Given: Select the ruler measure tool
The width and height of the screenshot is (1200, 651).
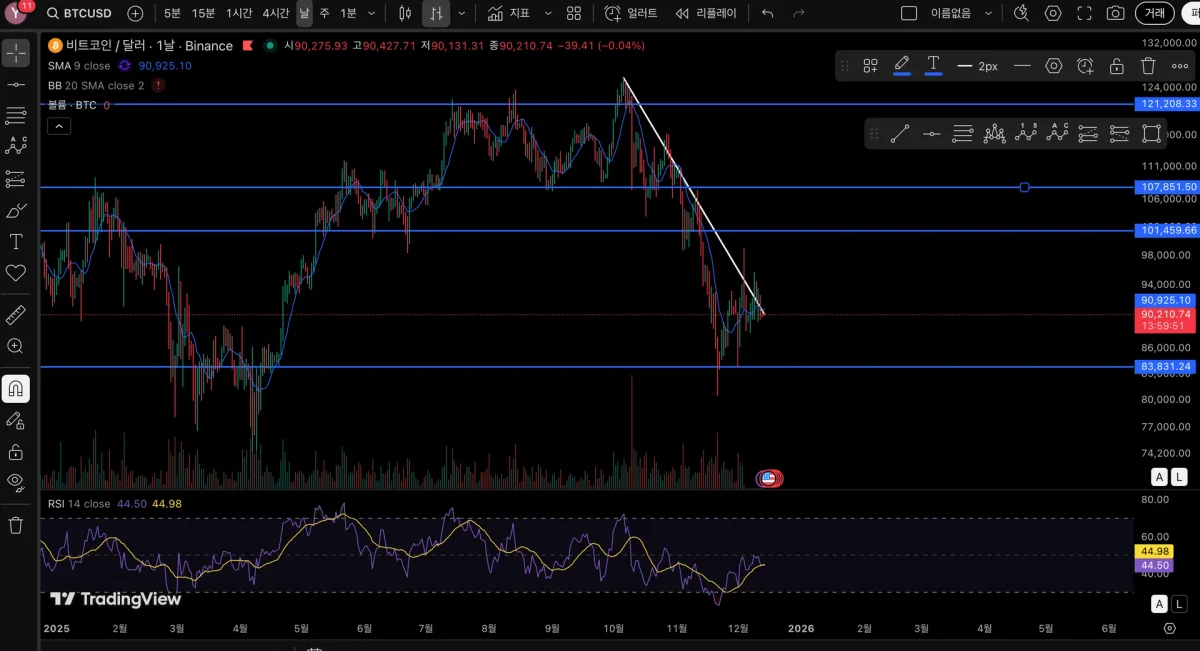Looking at the screenshot, I should [x=16, y=315].
